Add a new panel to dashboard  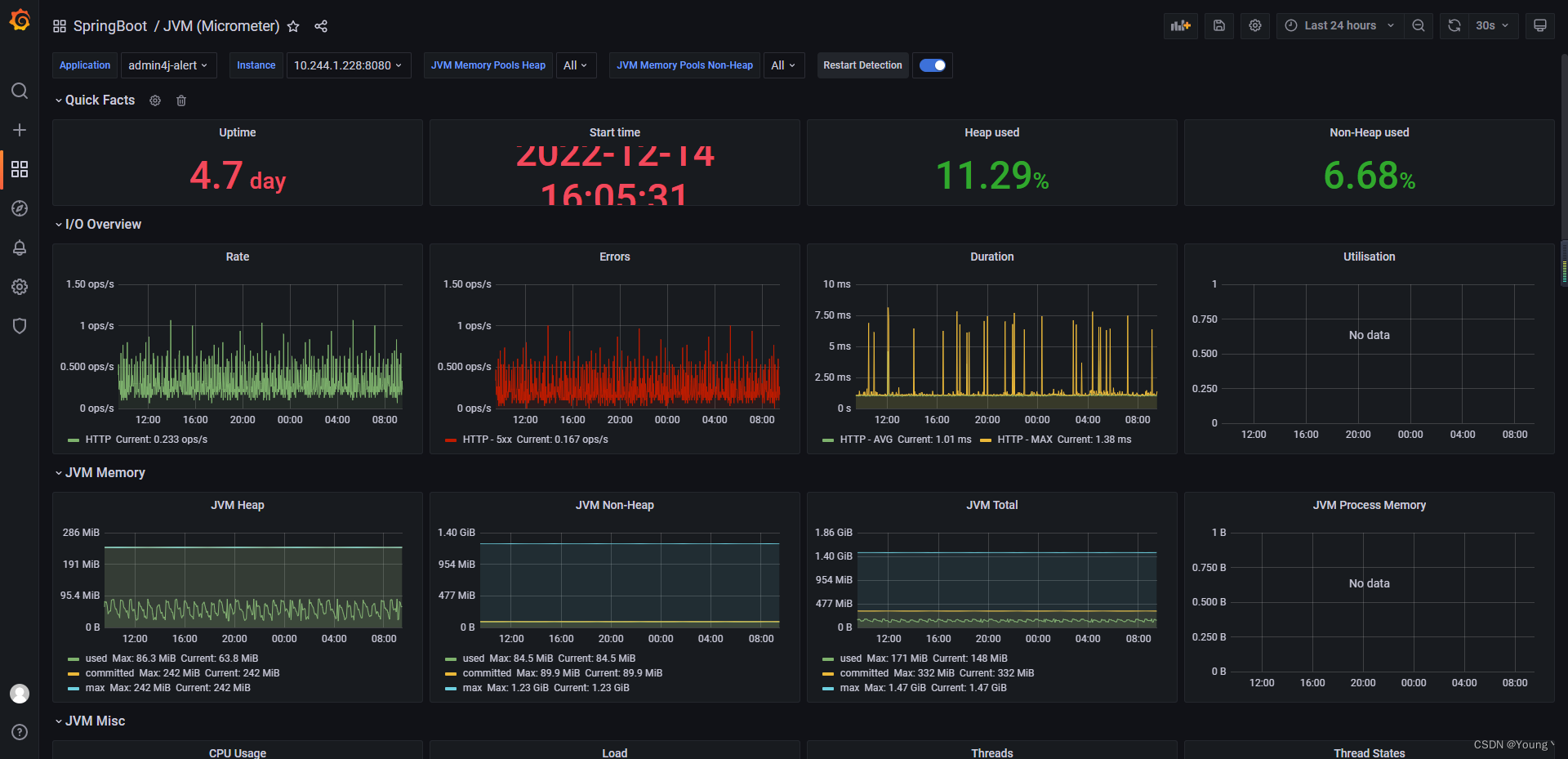1181,25
